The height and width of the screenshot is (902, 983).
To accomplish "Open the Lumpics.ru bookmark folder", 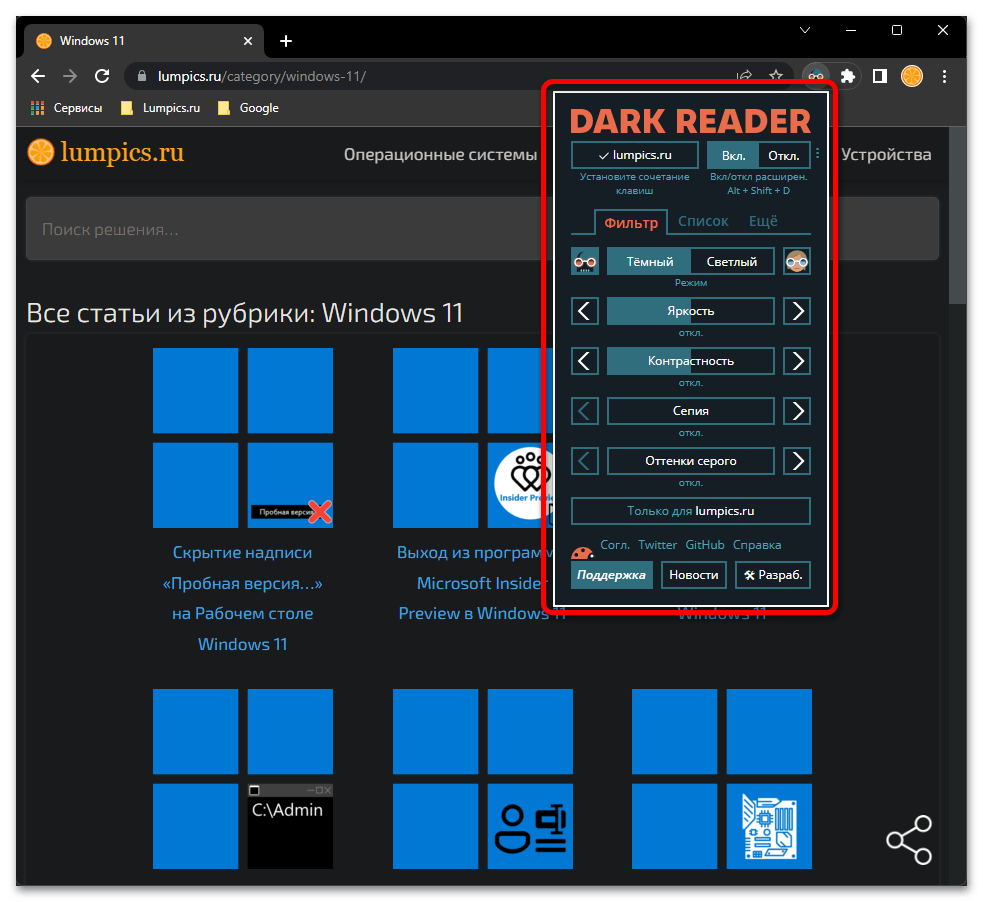I will [x=160, y=108].
